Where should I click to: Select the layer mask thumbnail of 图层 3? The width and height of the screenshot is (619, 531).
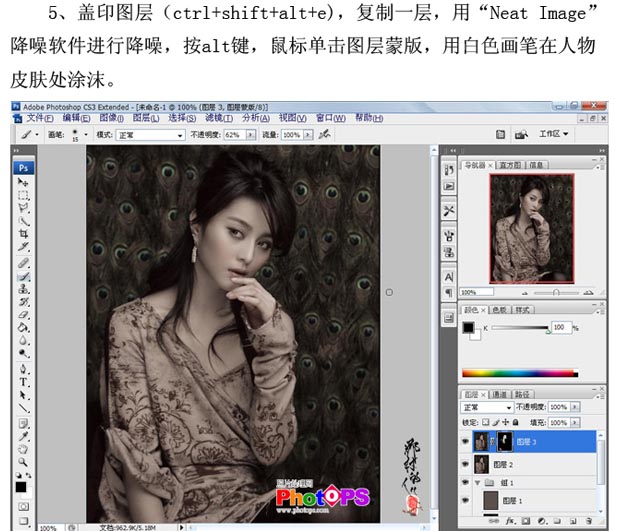(505, 441)
